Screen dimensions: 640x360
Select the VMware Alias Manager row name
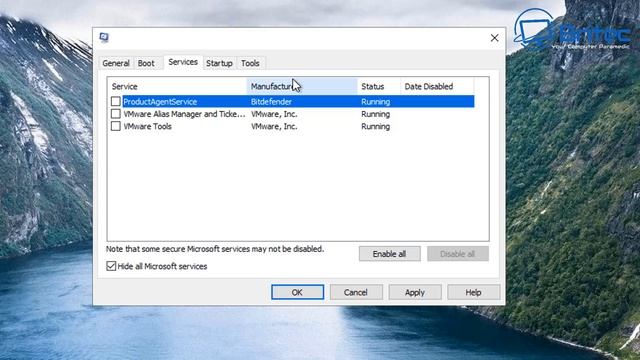coord(184,114)
